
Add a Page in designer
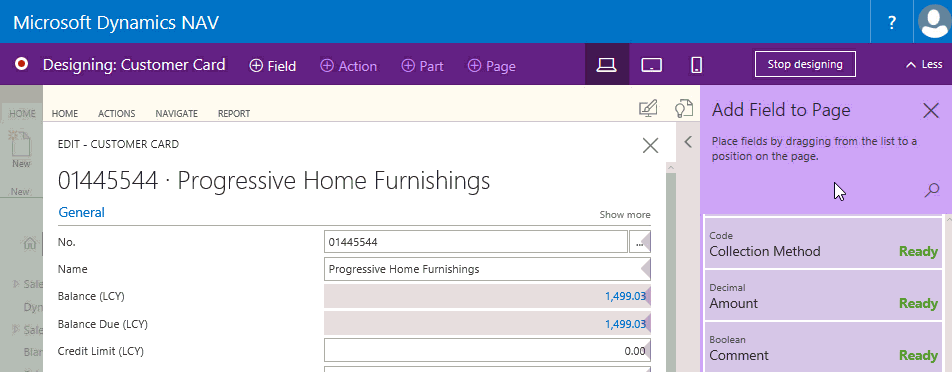491,66
